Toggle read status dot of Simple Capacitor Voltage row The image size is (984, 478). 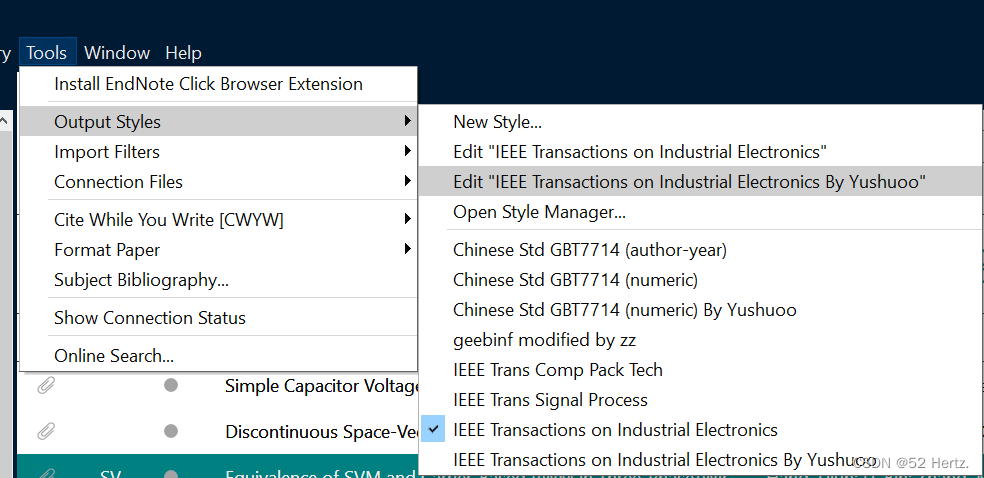[x=171, y=385]
